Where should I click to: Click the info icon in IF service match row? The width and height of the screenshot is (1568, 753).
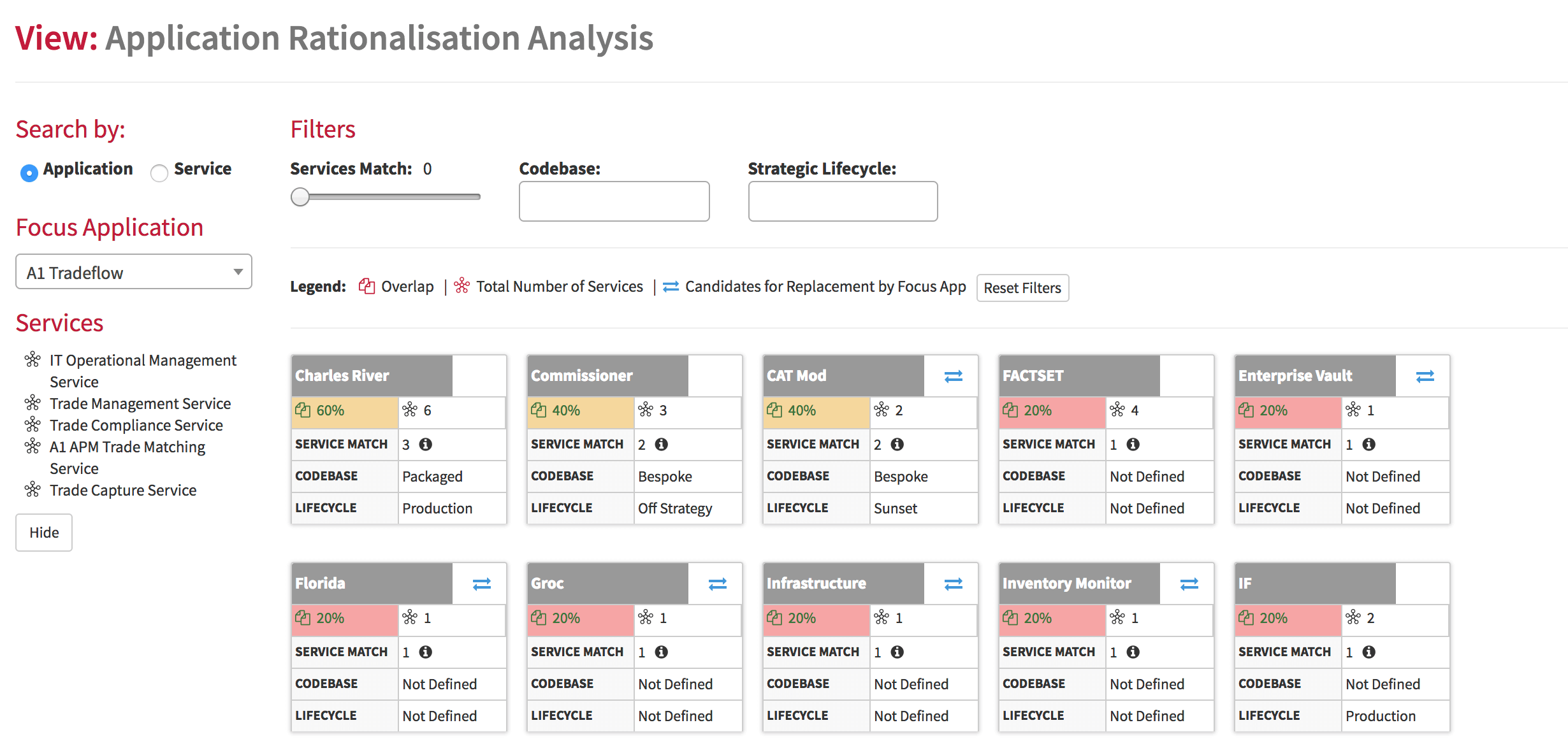click(1368, 652)
